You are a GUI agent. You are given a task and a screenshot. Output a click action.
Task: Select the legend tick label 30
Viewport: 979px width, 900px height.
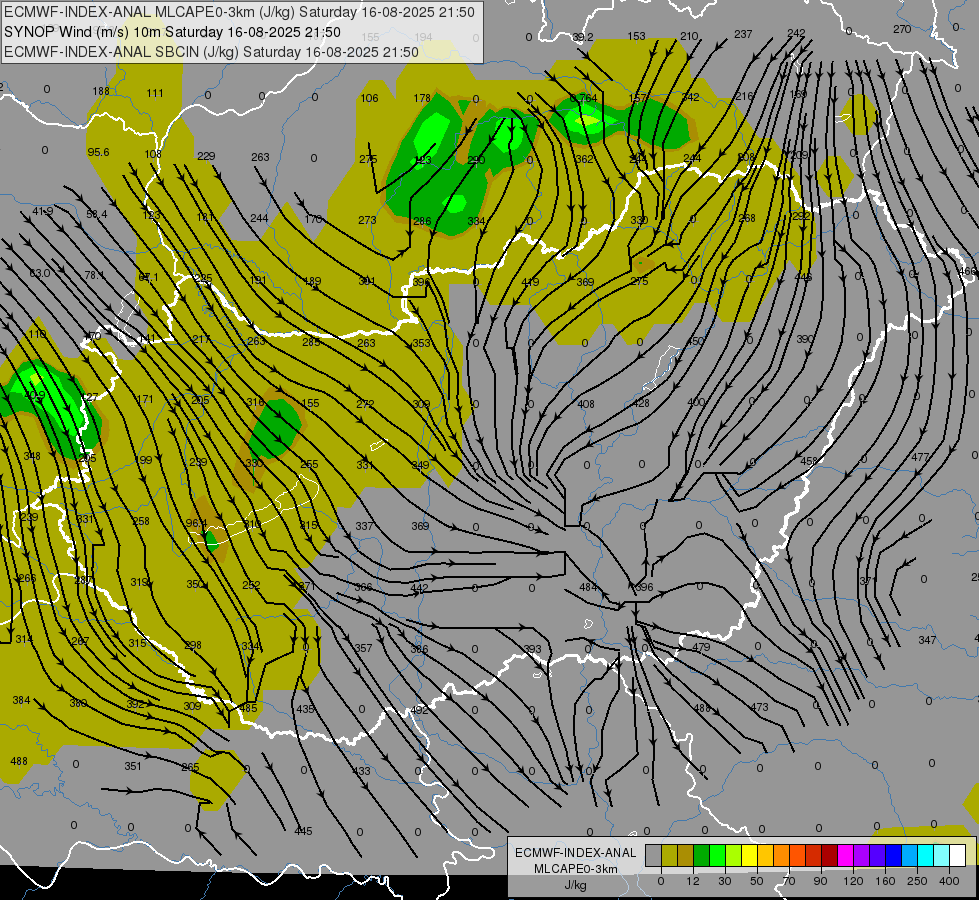pos(724,881)
